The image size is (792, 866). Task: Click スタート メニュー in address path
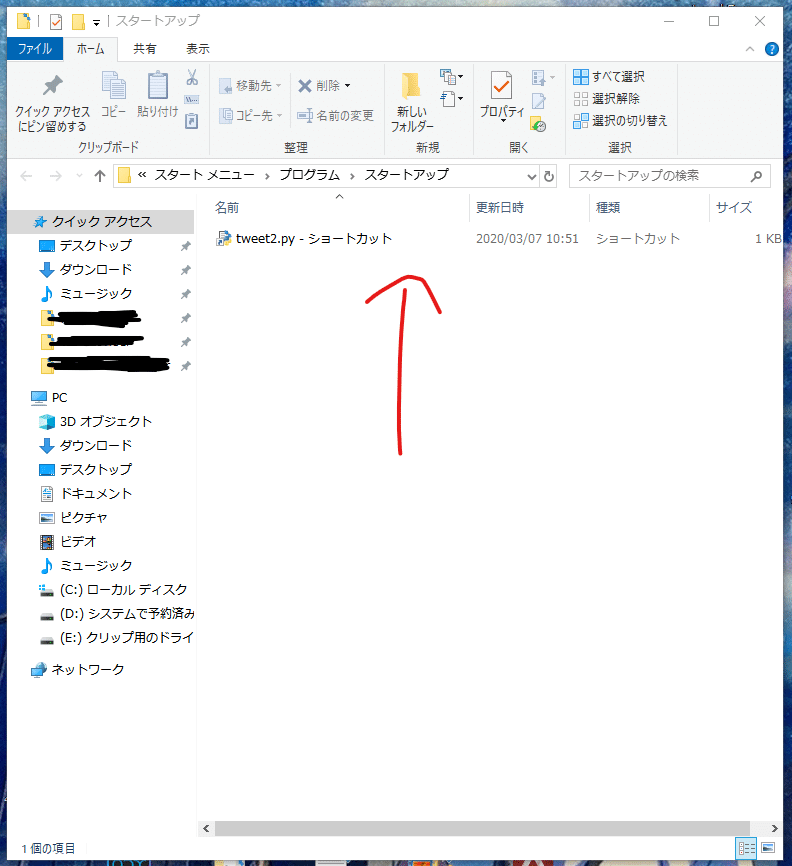click(x=204, y=175)
